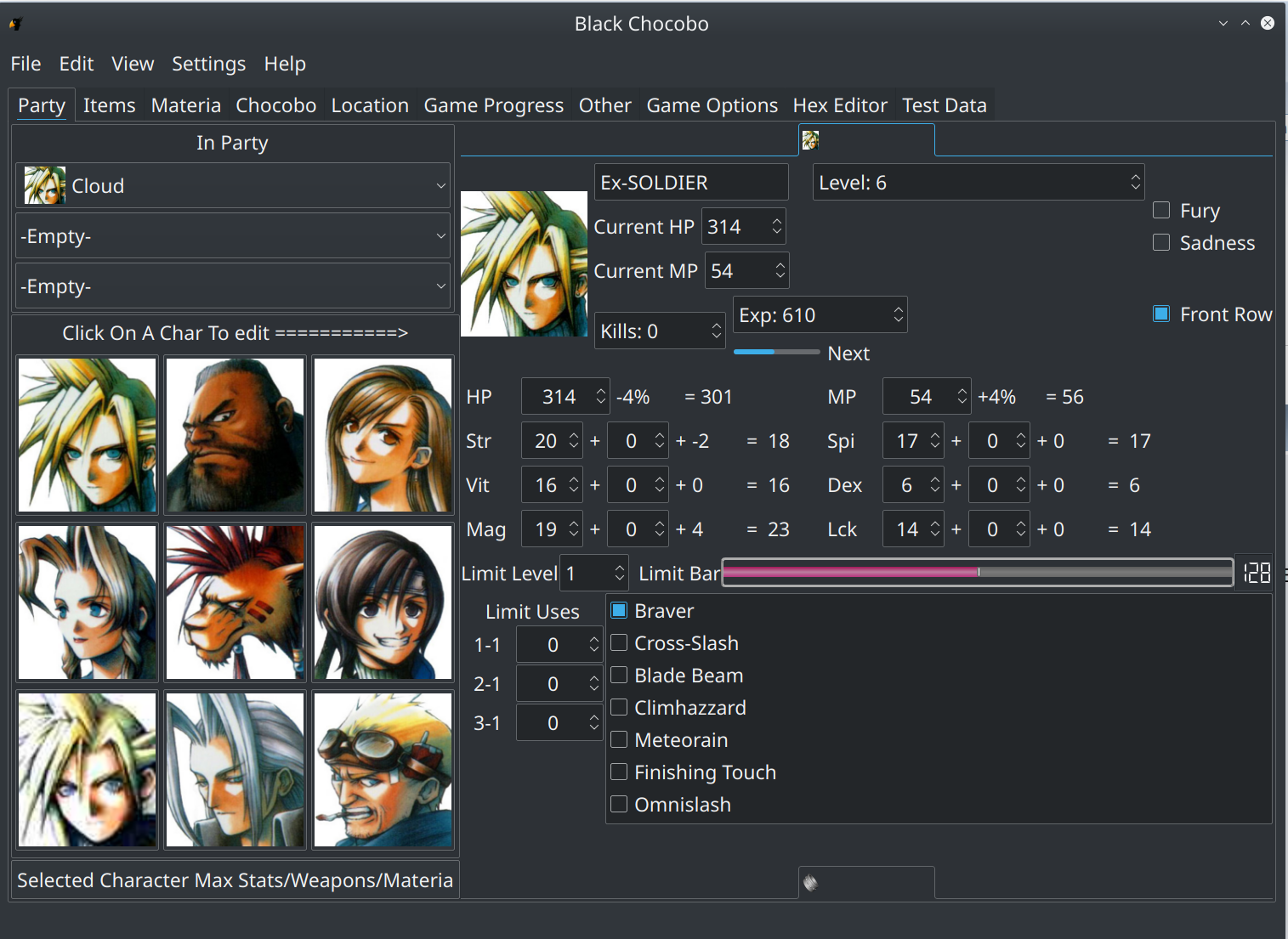Open Sephiroth's character portrait
The image size is (1288, 939).
tap(235, 770)
